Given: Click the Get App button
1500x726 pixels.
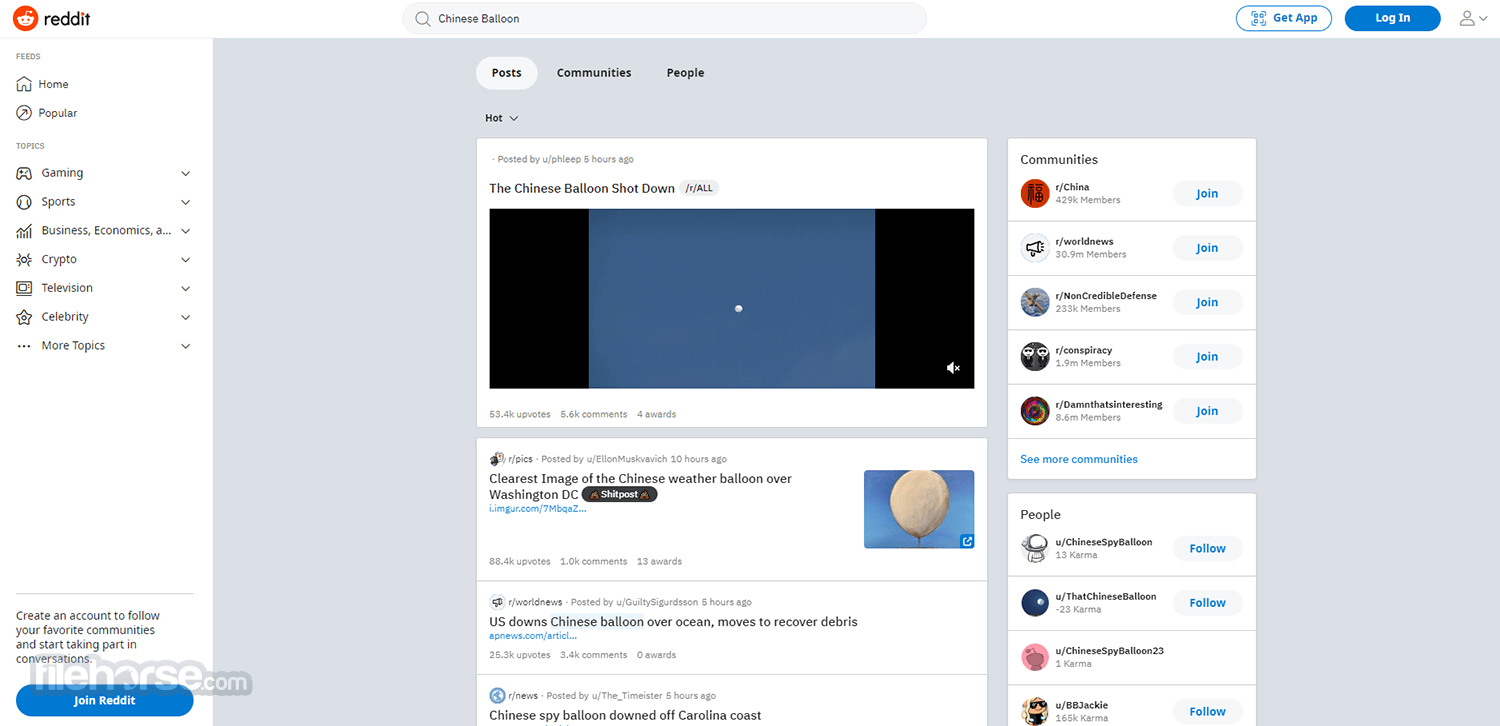Looking at the screenshot, I should point(1284,18).
